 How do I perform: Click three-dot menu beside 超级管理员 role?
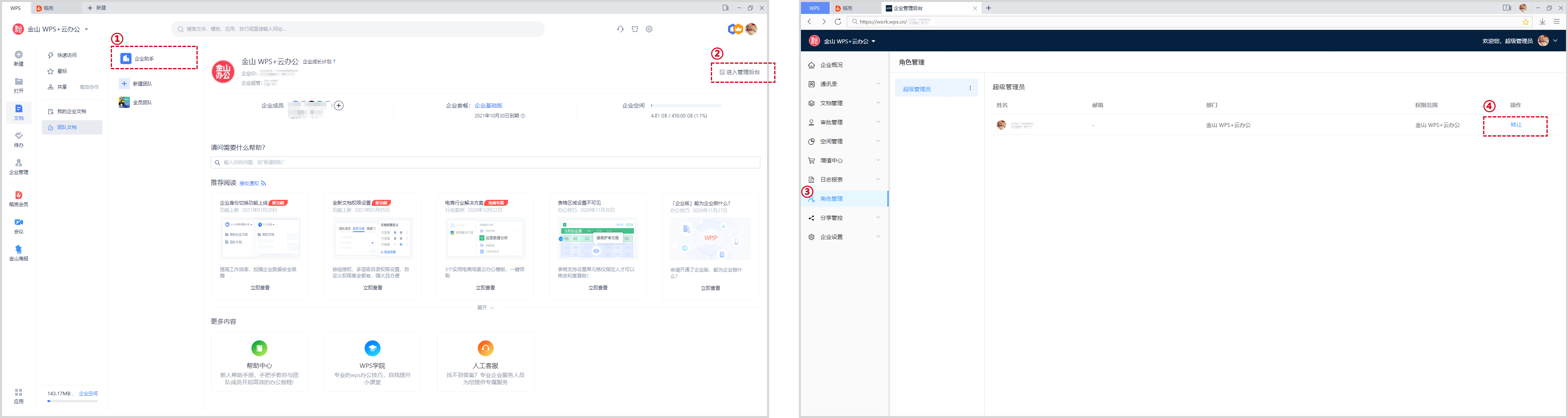click(x=970, y=89)
